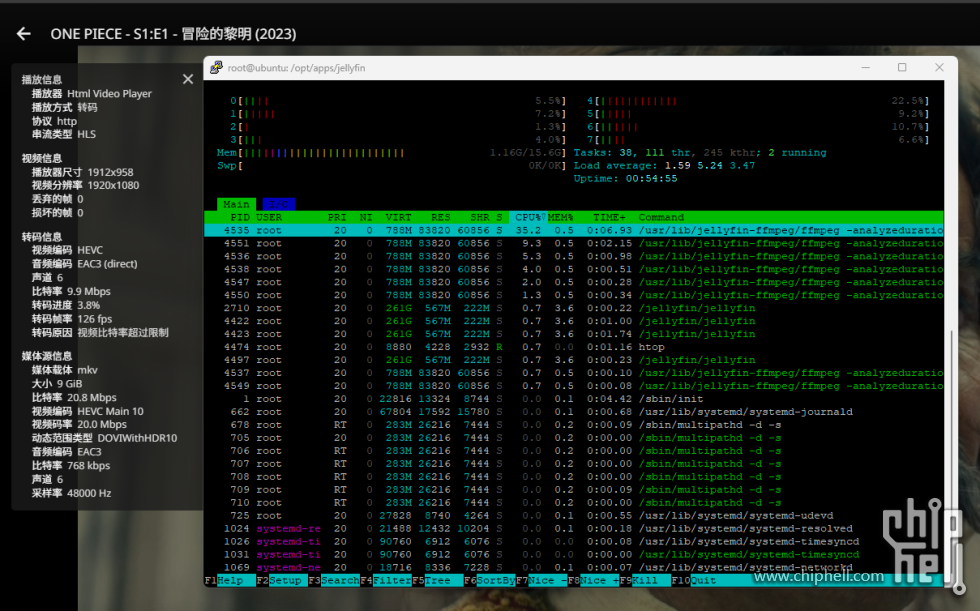Click the DOVIWithHDR10 range type value
The height and width of the screenshot is (611, 980).
(x=137, y=439)
